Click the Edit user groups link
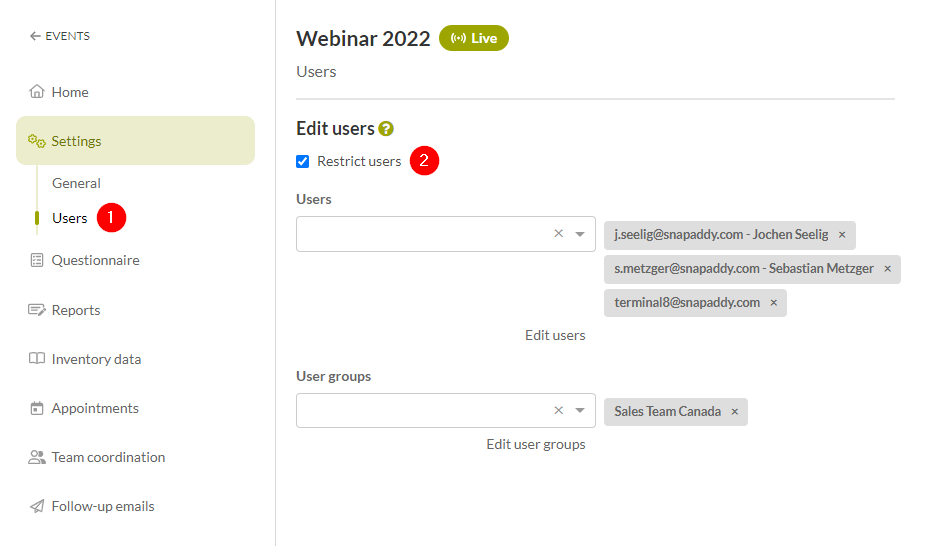Screen dimensions: 930x546 coord(536,444)
